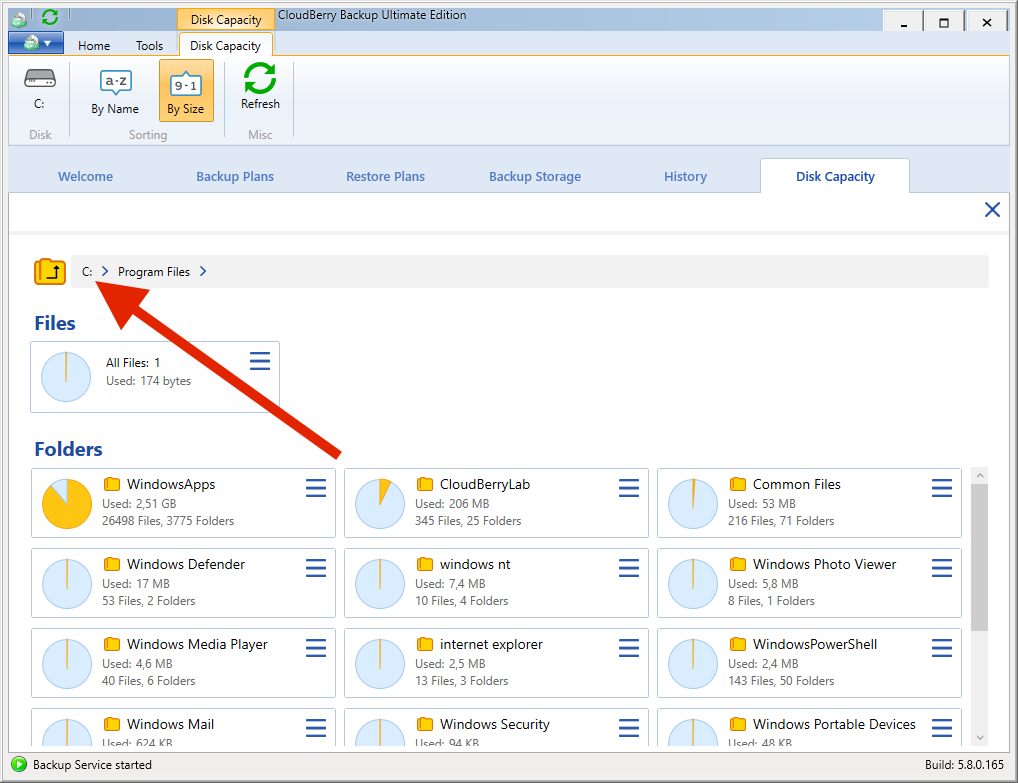Open Windows Portable Devices folder menu icon
The width and height of the screenshot is (1018, 783).
(x=942, y=728)
